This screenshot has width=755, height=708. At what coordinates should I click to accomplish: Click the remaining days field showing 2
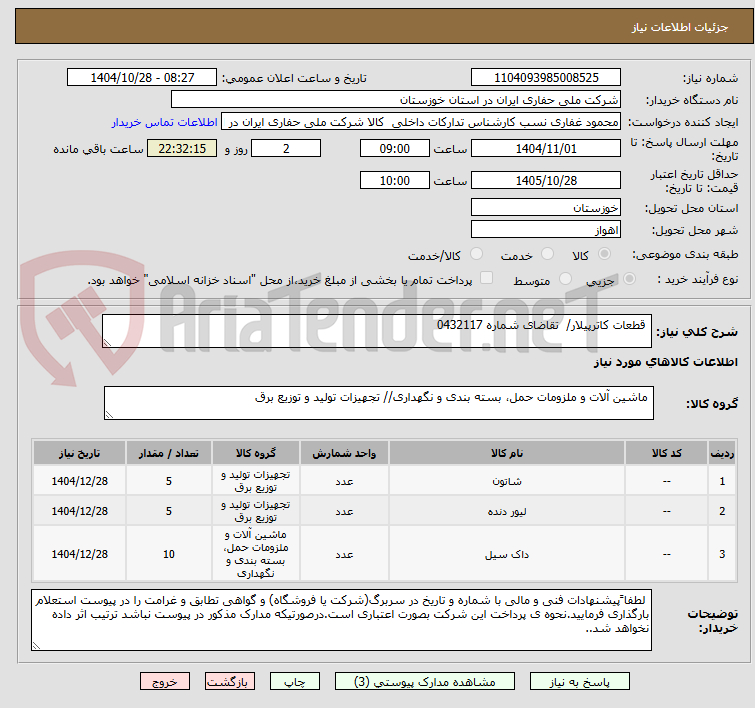point(286,148)
